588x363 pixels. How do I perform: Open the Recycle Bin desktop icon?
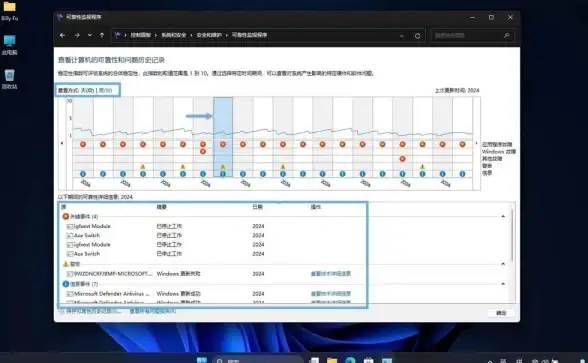[9, 79]
